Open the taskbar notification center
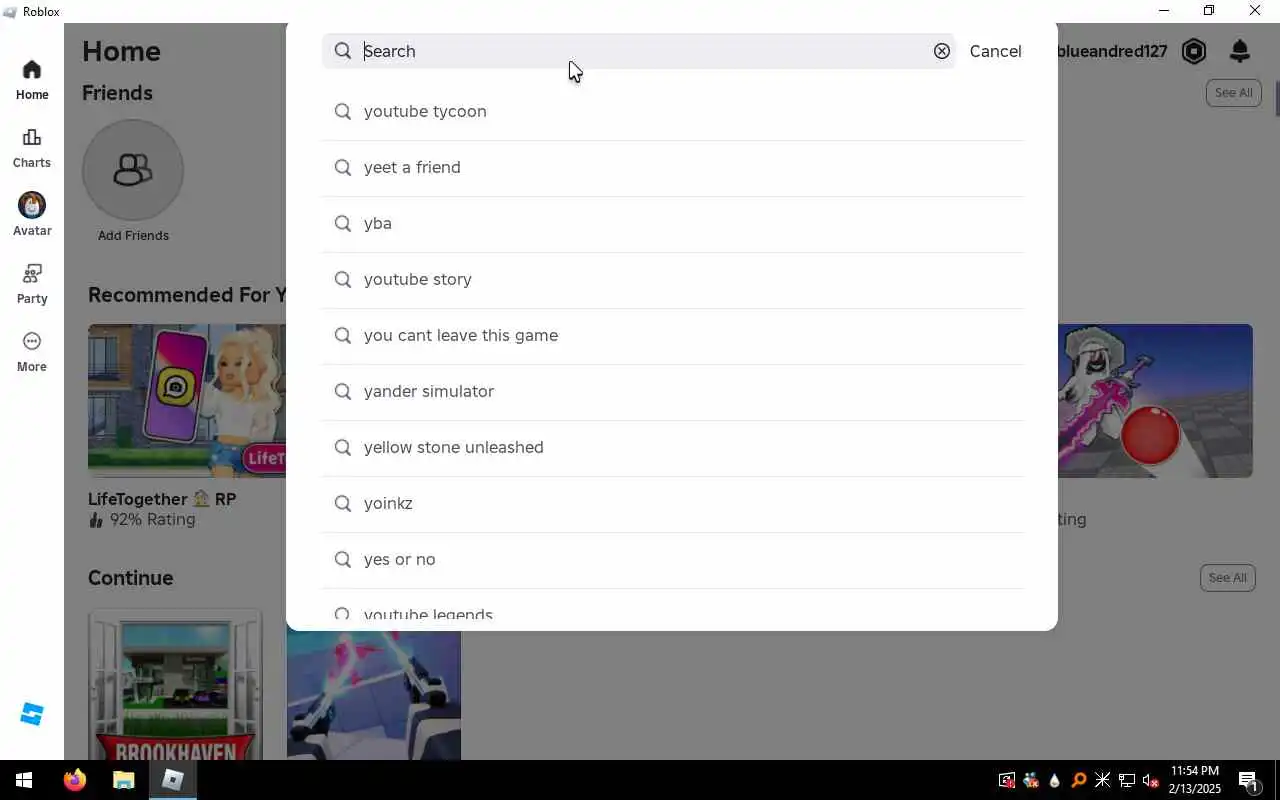The width and height of the screenshot is (1280, 800). click(1249, 780)
